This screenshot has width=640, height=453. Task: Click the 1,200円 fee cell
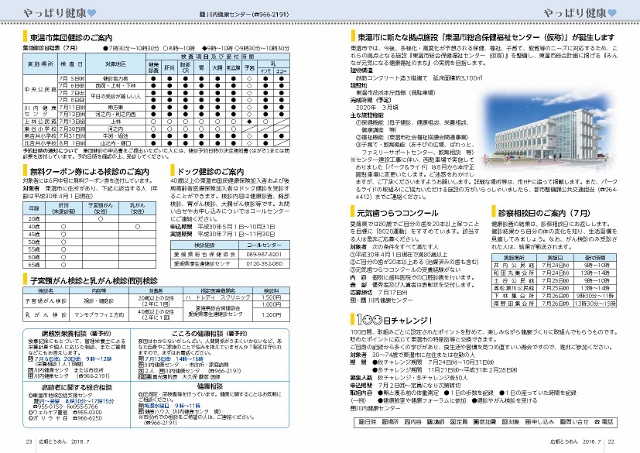coord(271,315)
